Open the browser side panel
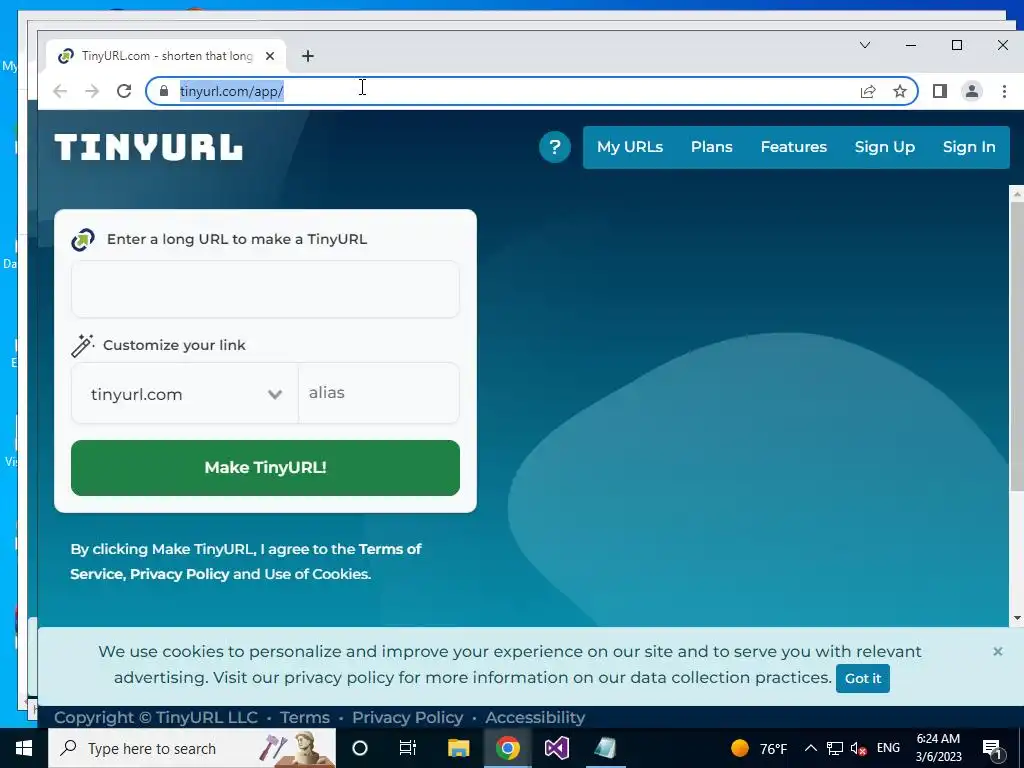Screen dimensions: 1024x768 click(x=940, y=91)
